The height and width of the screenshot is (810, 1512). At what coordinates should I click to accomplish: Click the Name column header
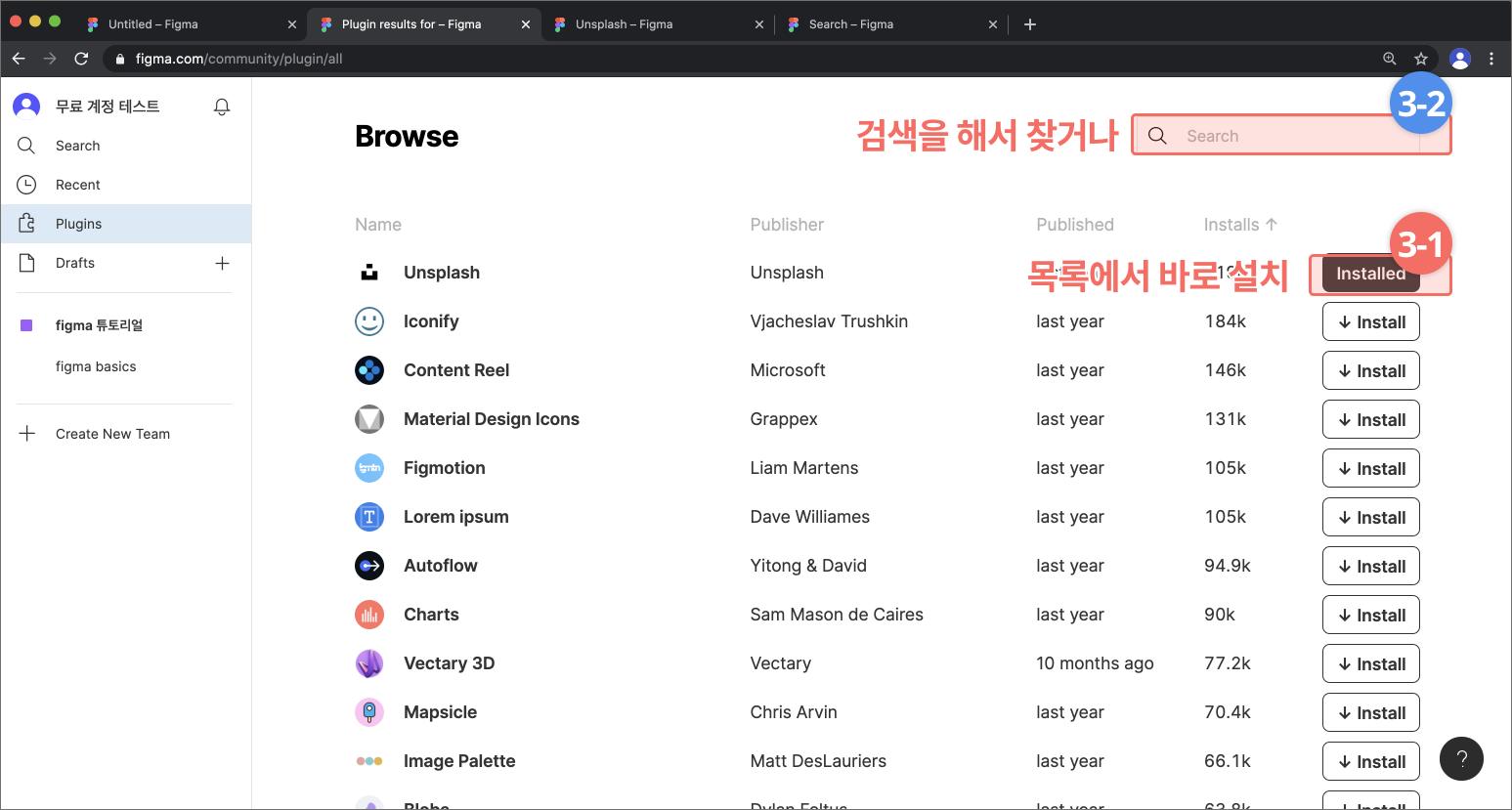tap(378, 225)
